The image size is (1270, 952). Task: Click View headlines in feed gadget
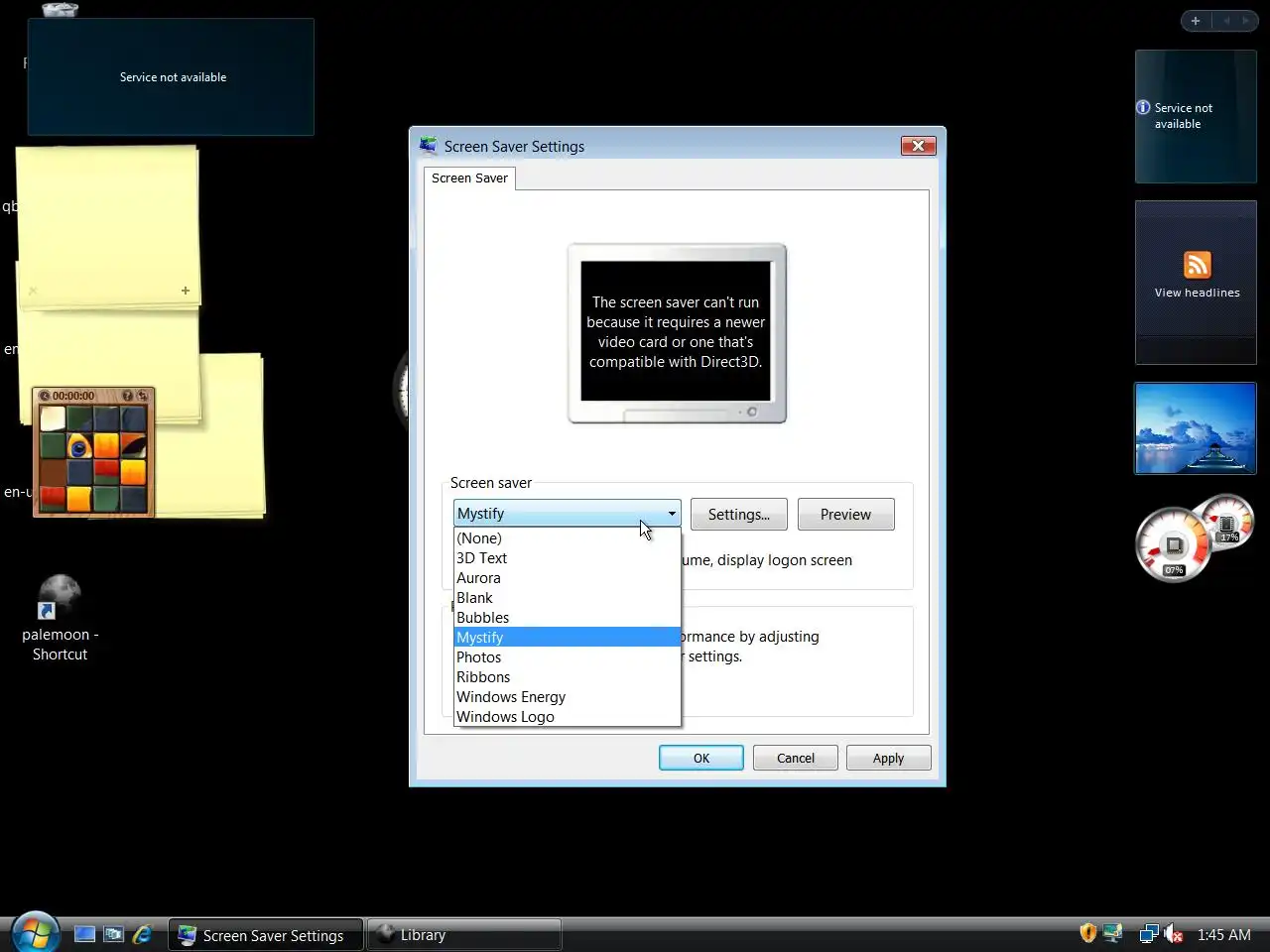(x=1197, y=293)
